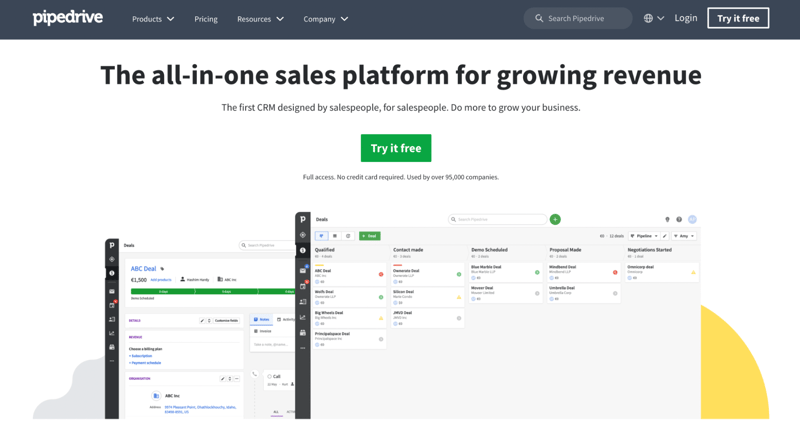800x427 pixels.
Task: Click the Login link
Action: coord(686,18)
